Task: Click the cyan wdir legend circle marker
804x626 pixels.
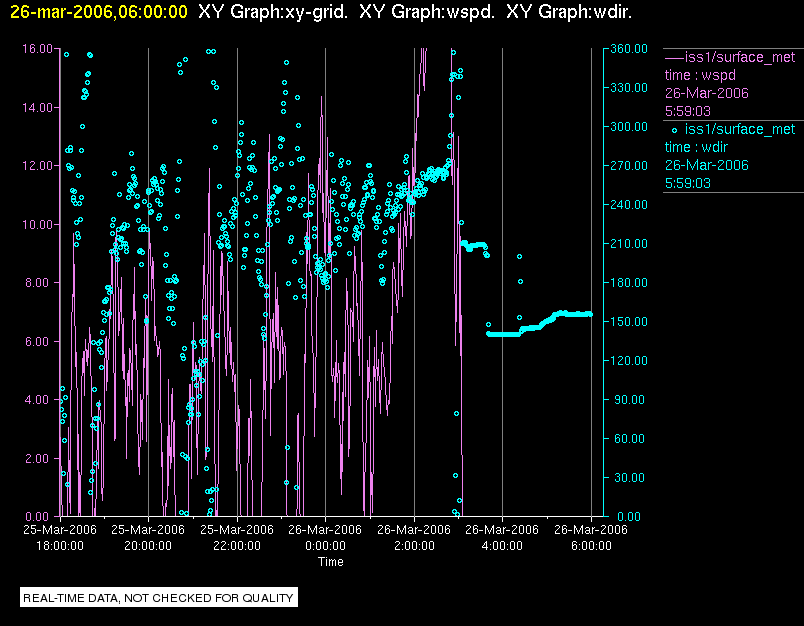Action: click(x=674, y=130)
